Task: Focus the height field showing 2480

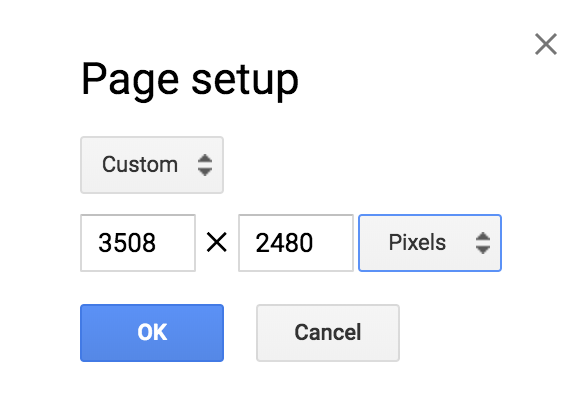Action: [x=296, y=243]
